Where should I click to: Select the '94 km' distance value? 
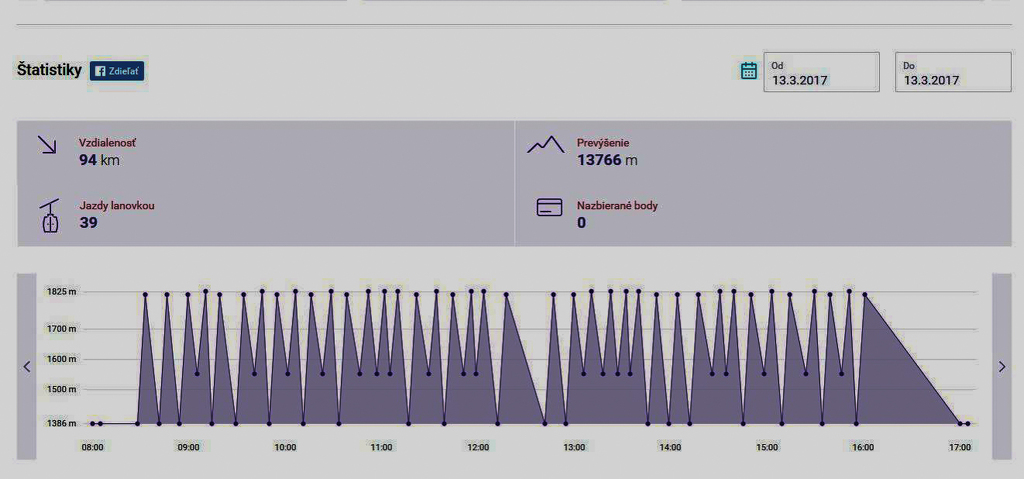[x=99, y=159]
